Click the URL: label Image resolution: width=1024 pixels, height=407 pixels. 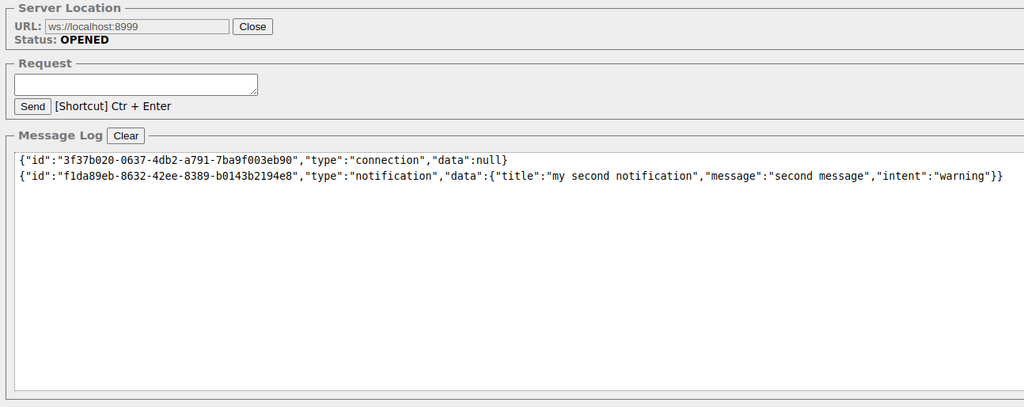click(28, 27)
